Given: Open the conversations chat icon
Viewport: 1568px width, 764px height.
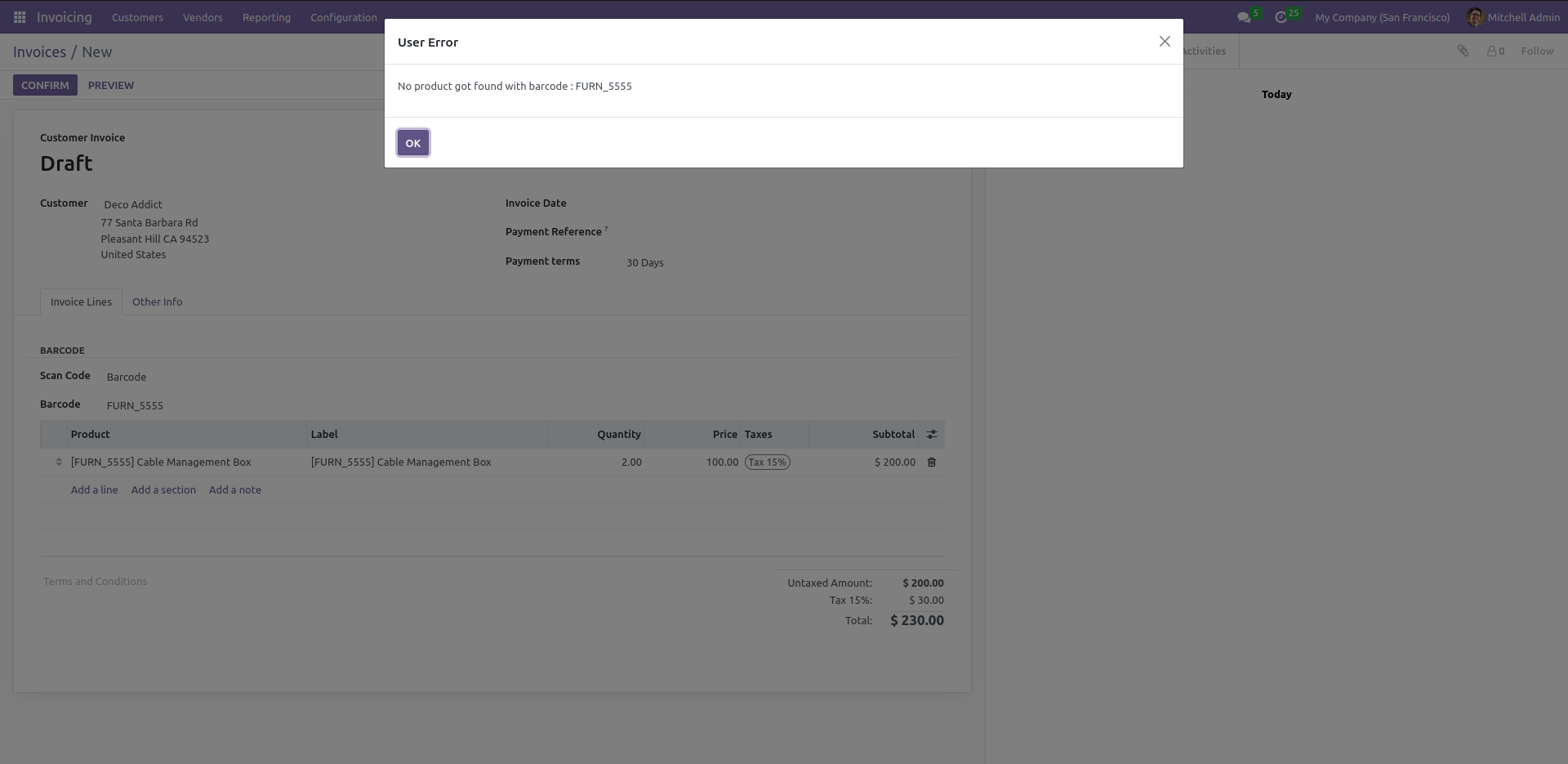Looking at the screenshot, I should 1244,17.
